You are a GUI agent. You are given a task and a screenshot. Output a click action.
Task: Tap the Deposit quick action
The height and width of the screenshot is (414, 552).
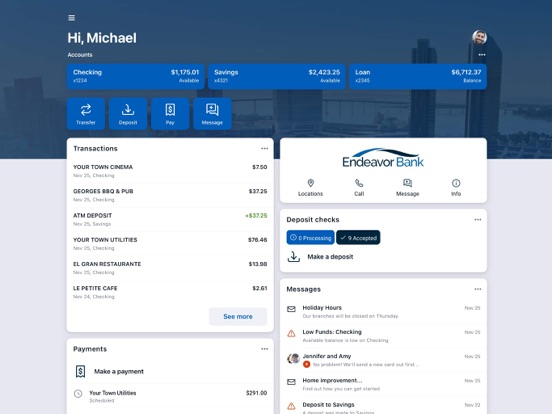[128, 114]
